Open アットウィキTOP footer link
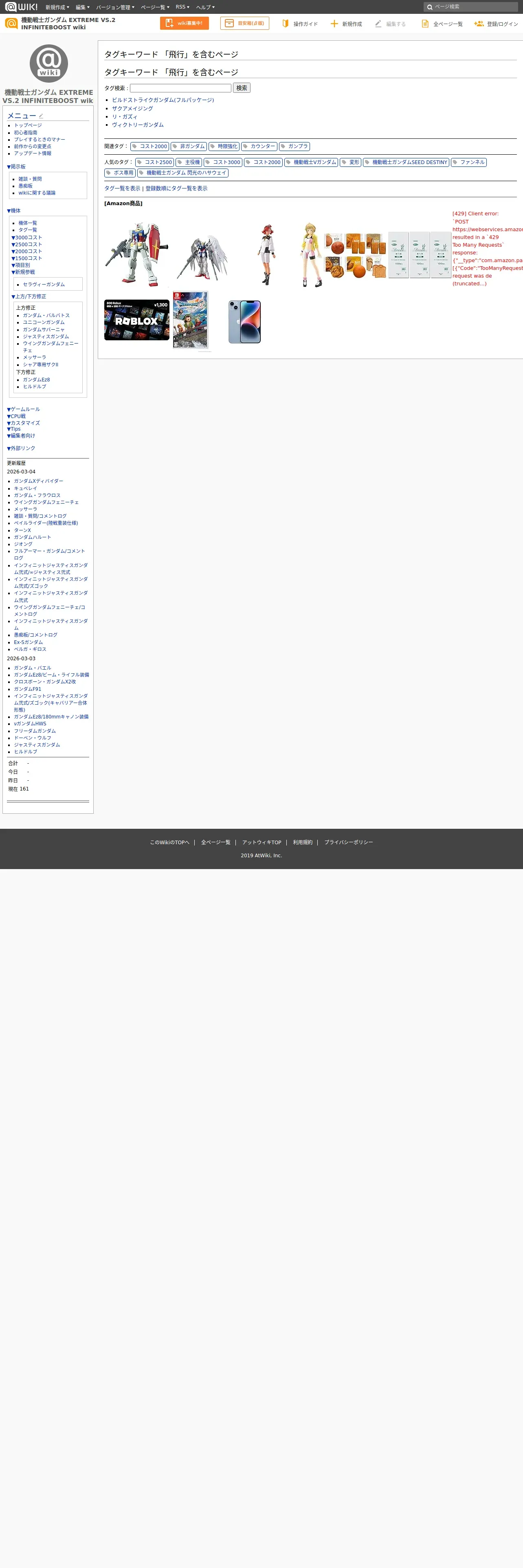The height and width of the screenshot is (1568, 523). 262,843
